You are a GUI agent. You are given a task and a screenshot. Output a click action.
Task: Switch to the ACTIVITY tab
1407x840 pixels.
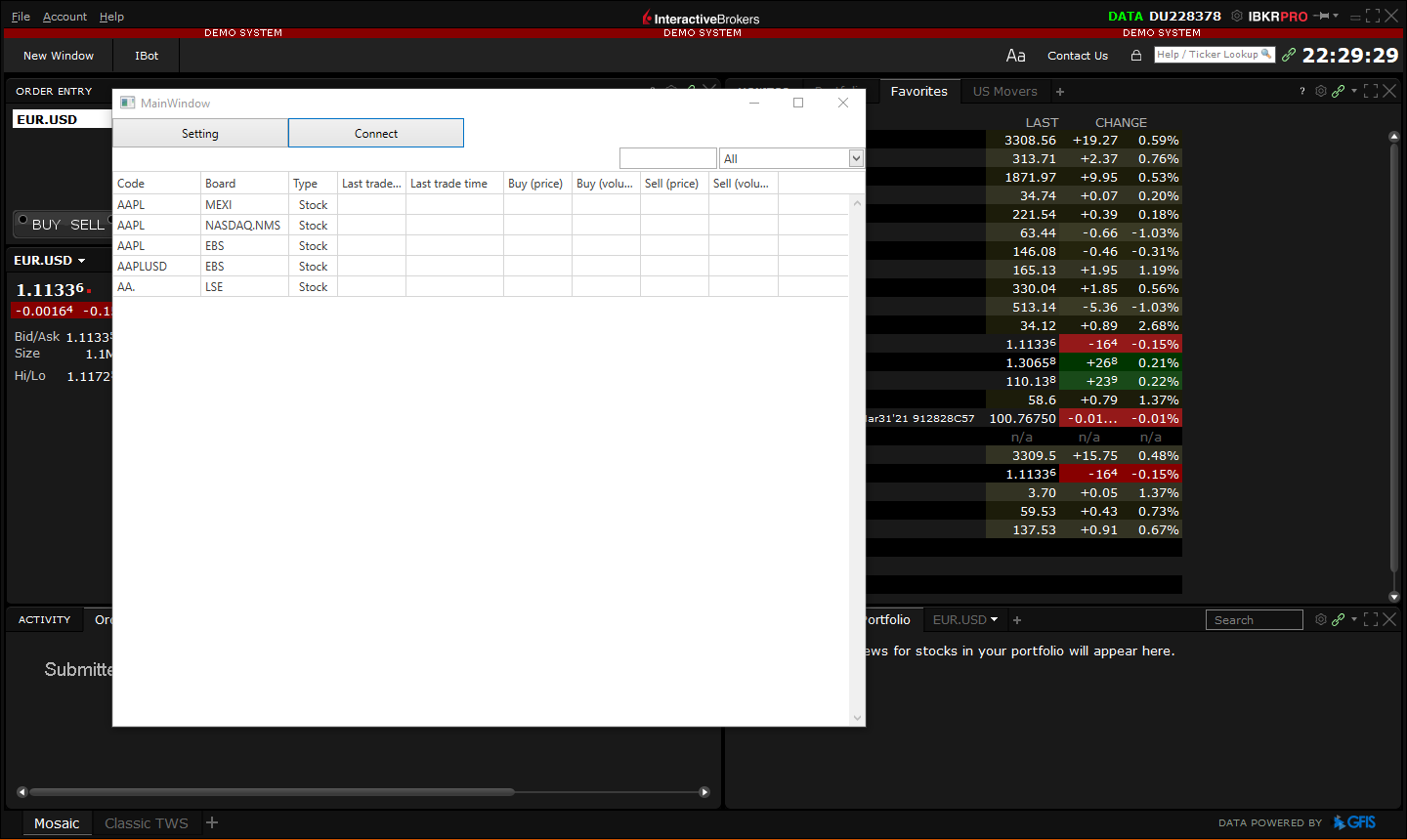coord(44,619)
